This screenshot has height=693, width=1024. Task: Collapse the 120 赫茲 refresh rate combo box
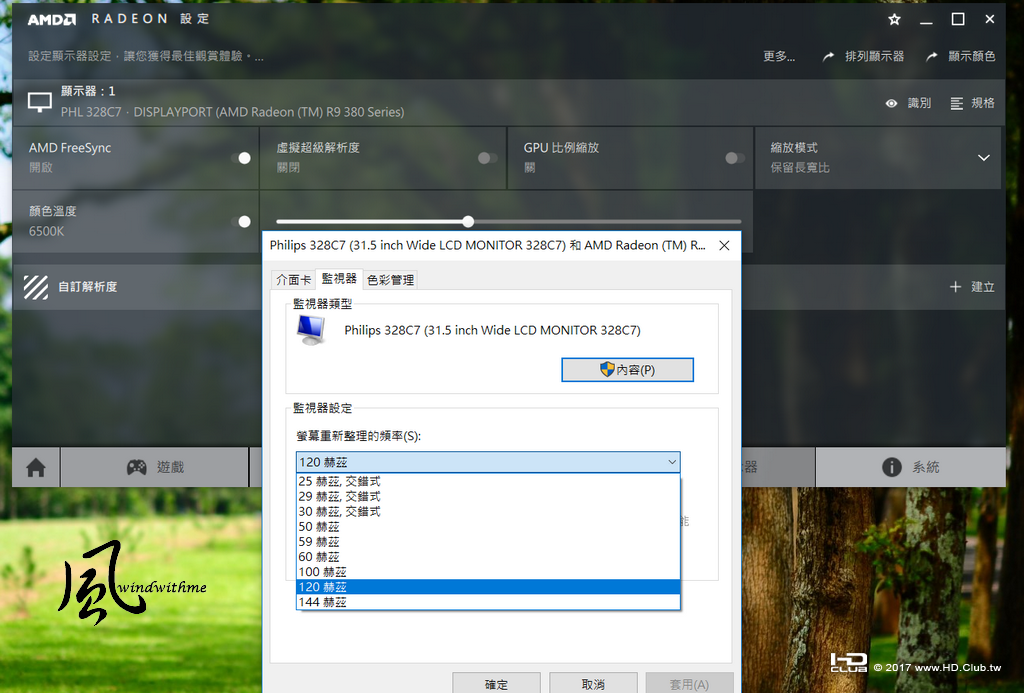(x=488, y=462)
